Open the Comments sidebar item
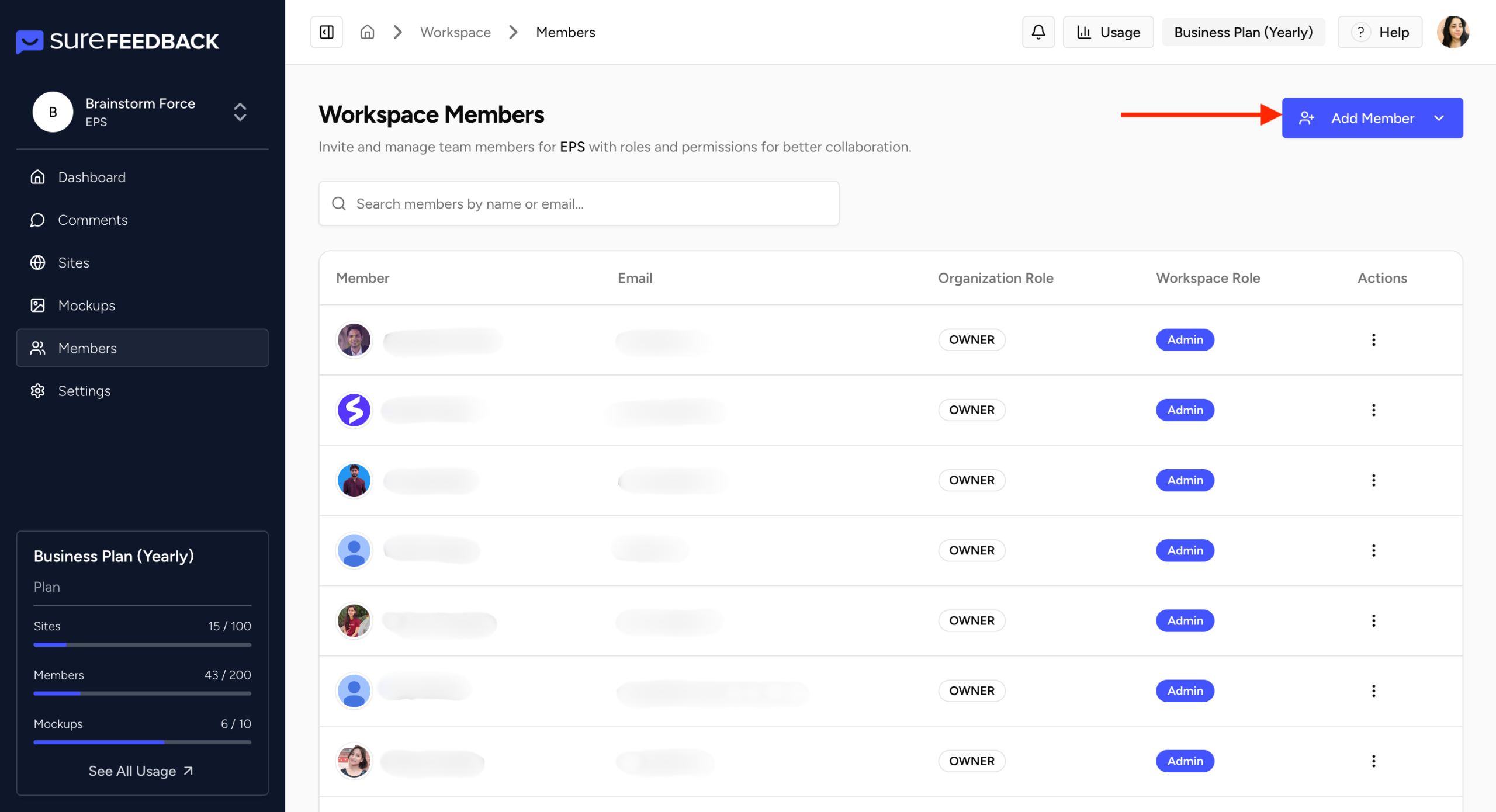 pos(92,220)
